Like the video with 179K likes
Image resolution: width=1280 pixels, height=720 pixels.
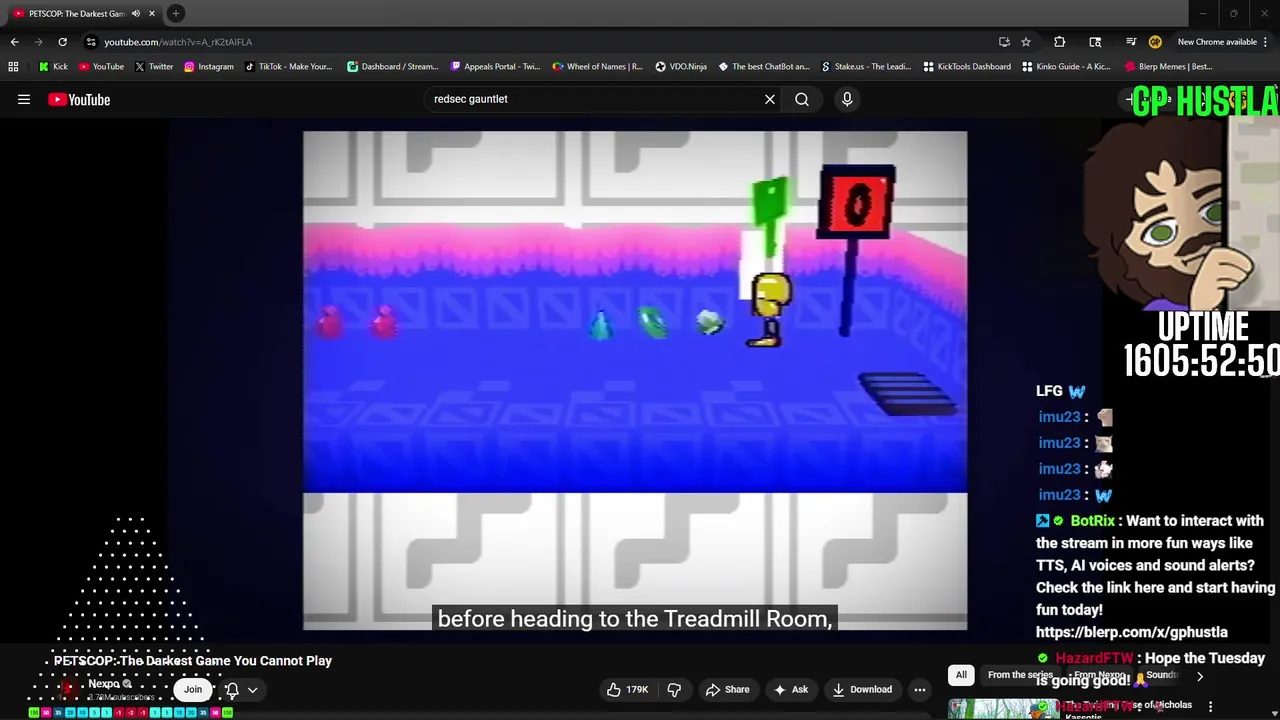point(627,690)
